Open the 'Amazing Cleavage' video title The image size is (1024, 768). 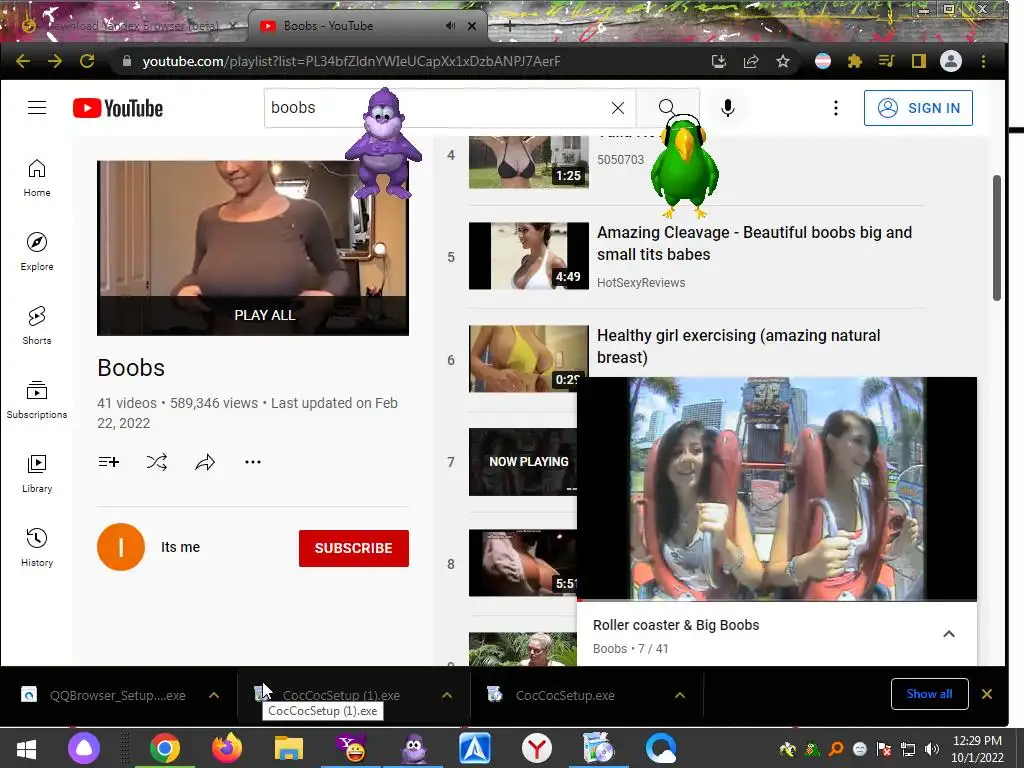(x=754, y=243)
